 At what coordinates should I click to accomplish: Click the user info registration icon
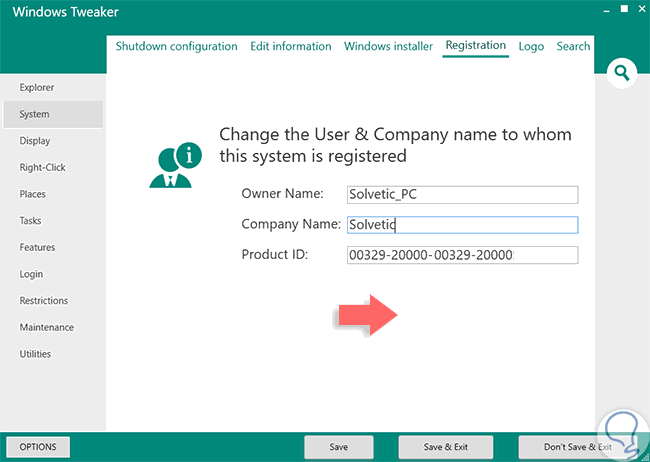click(x=175, y=165)
